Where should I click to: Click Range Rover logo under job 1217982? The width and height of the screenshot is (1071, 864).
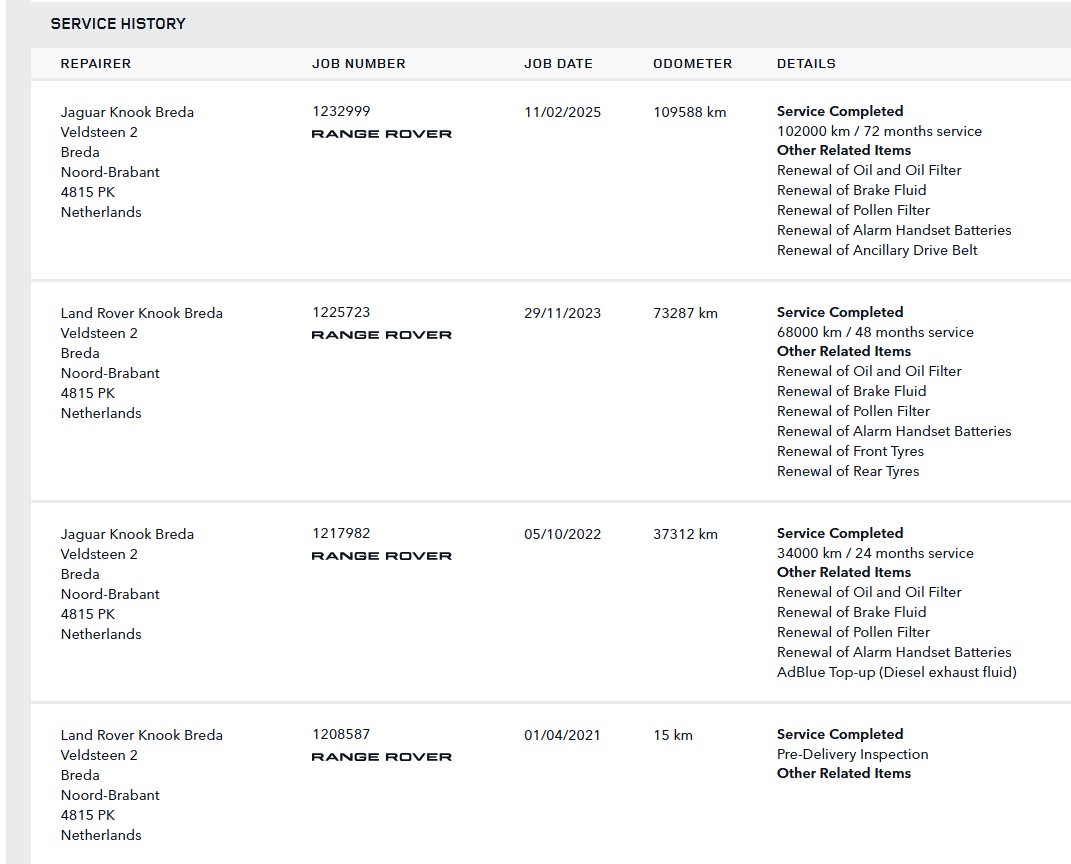(381, 555)
